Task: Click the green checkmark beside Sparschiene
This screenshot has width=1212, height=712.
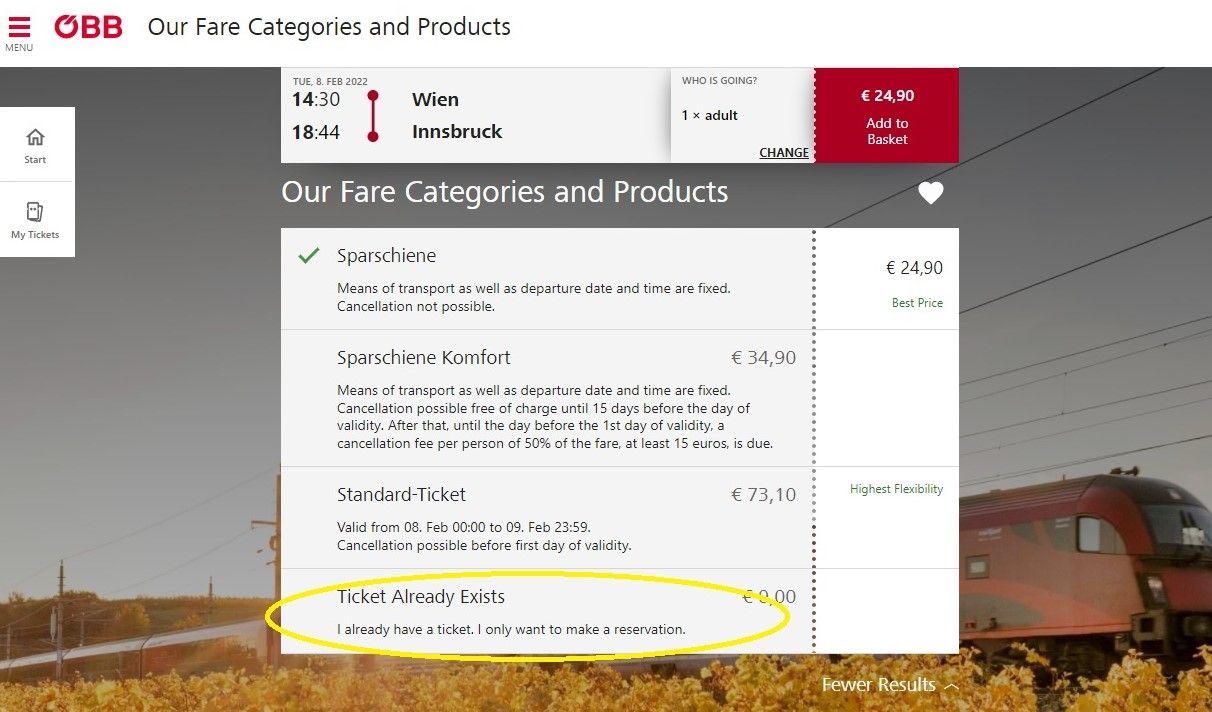Action: pos(307,255)
